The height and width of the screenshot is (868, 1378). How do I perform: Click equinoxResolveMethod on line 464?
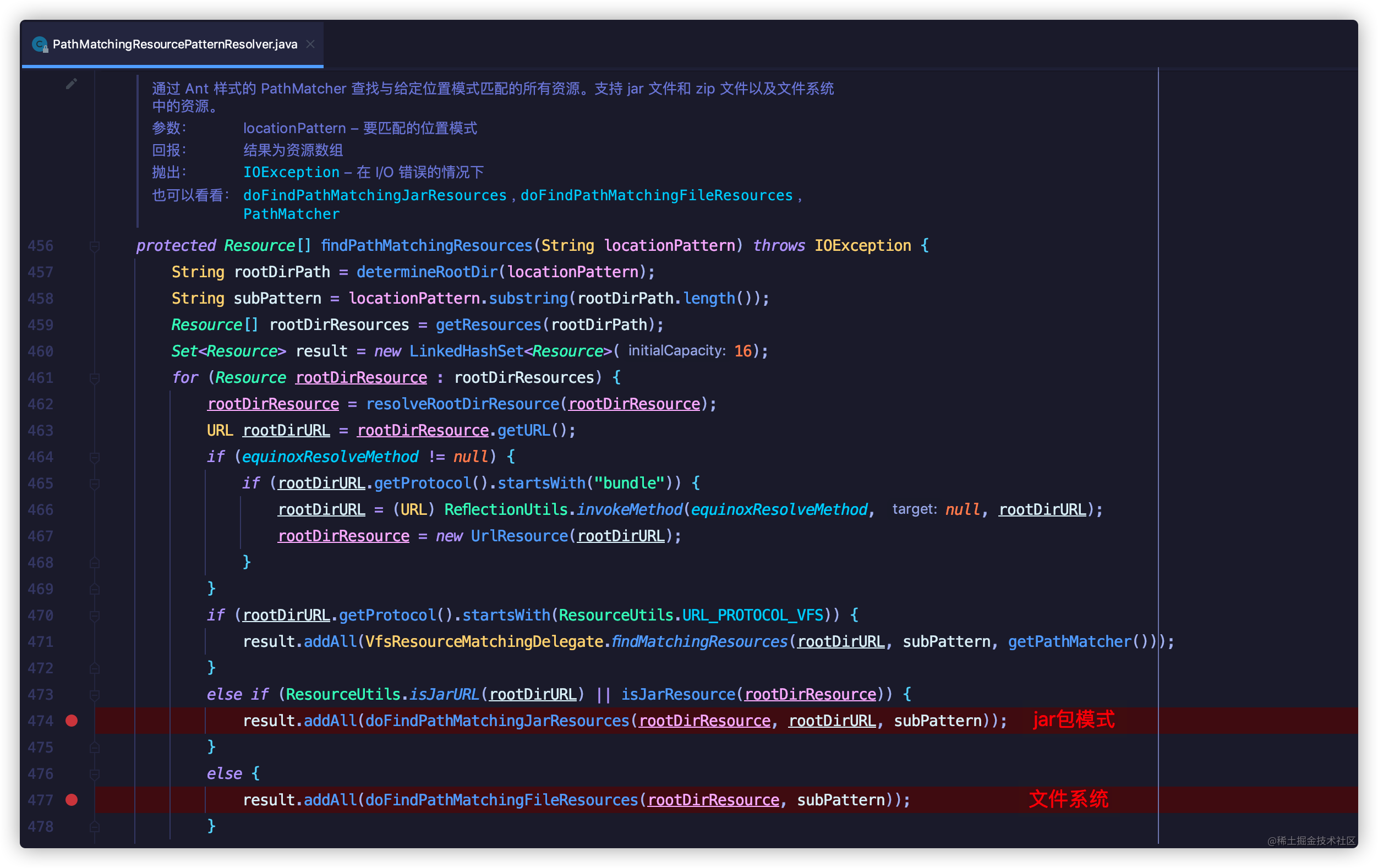click(x=330, y=457)
